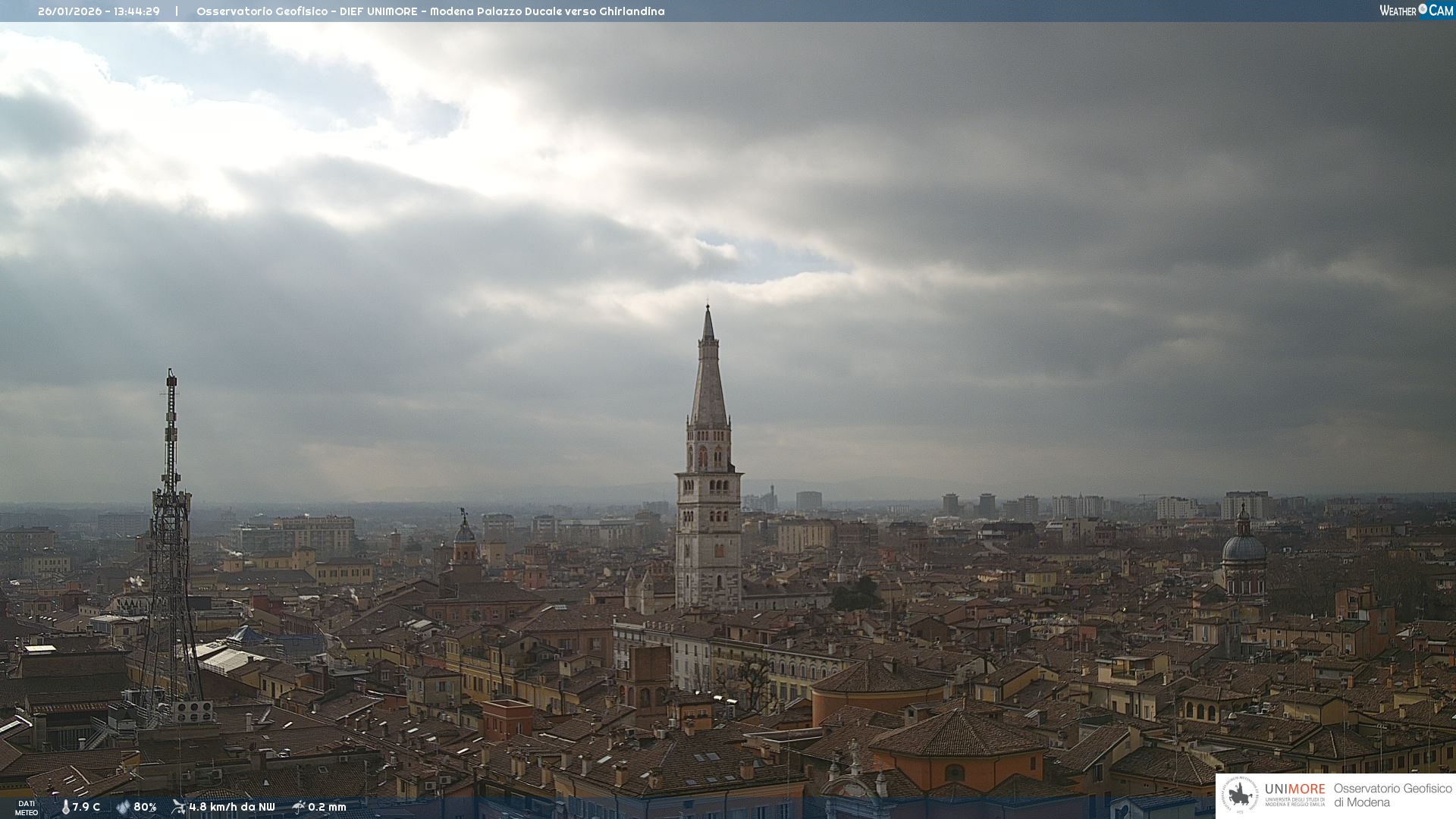This screenshot has height=819, width=1456.
Task: Click the thermometer temperature icon
Action: 65,807
